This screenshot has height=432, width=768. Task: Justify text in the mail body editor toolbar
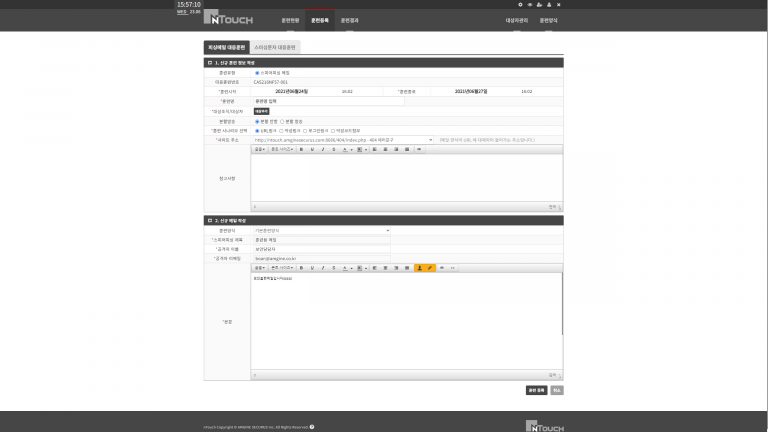(407, 268)
